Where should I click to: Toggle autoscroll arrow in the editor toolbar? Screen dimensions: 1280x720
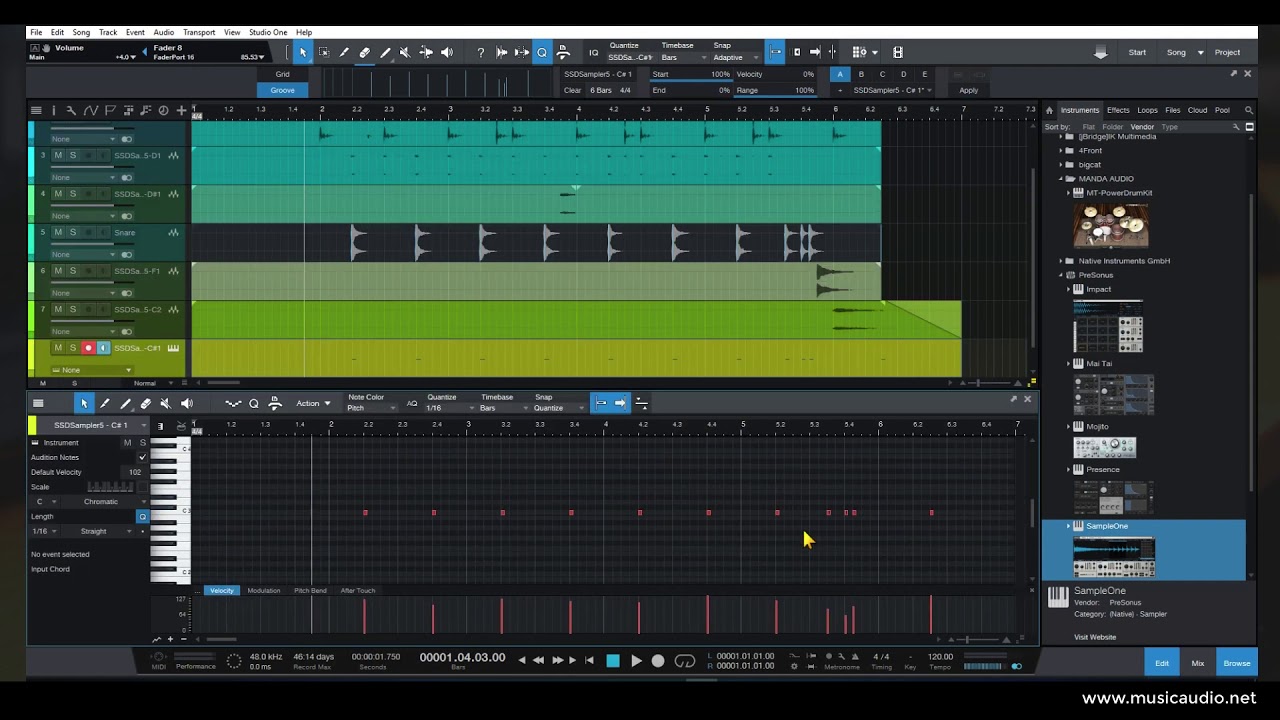coord(620,403)
